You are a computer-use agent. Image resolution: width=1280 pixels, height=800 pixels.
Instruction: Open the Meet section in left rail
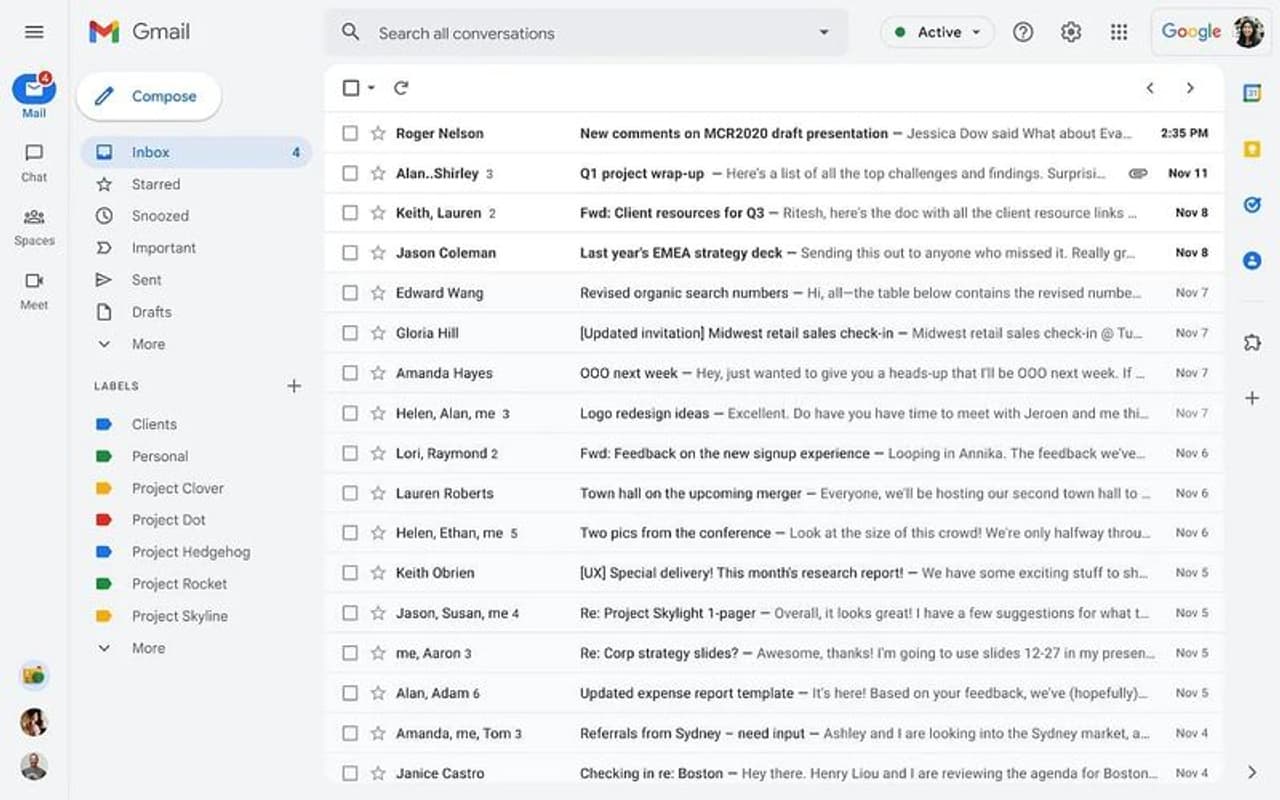click(34, 290)
